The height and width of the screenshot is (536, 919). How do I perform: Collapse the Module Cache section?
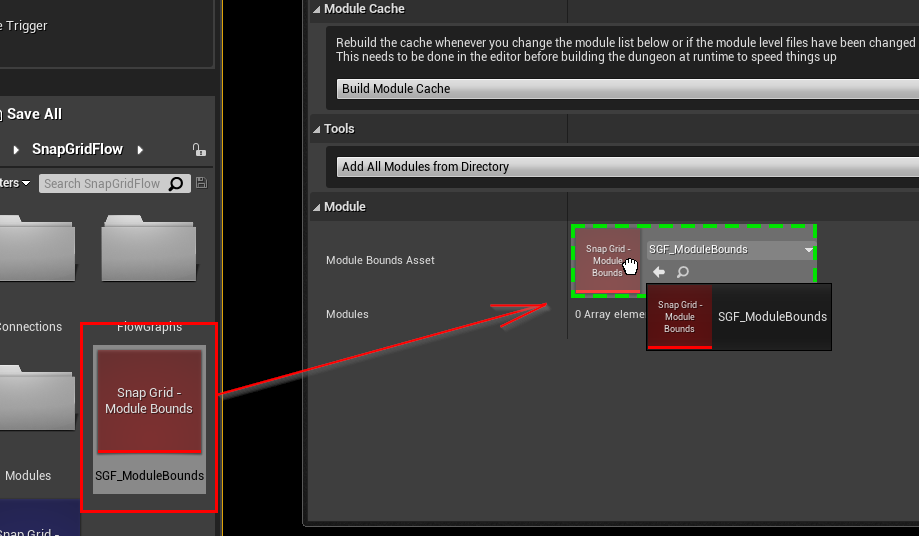[x=317, y=9]
